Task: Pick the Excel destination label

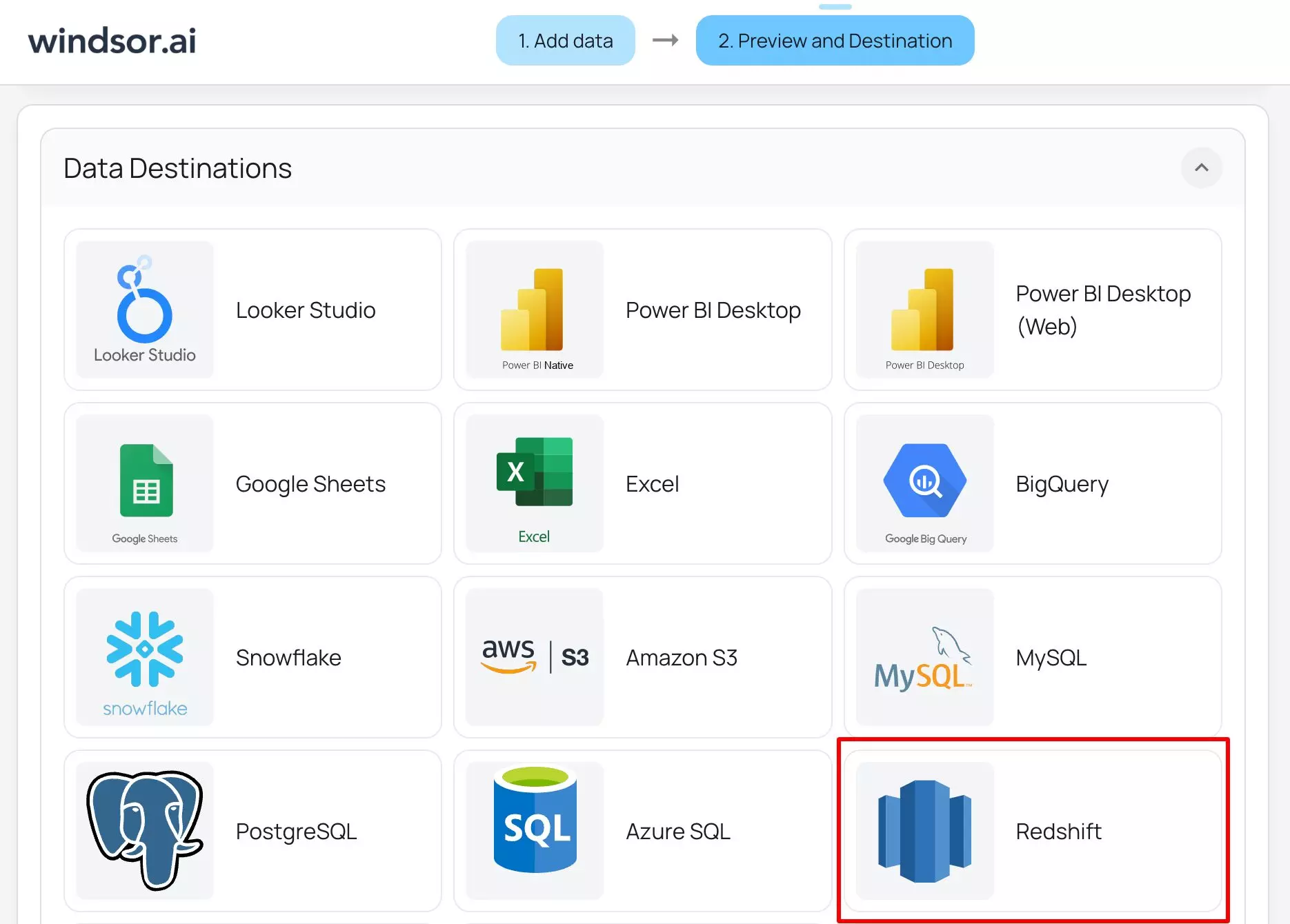Action: point(652,484)
